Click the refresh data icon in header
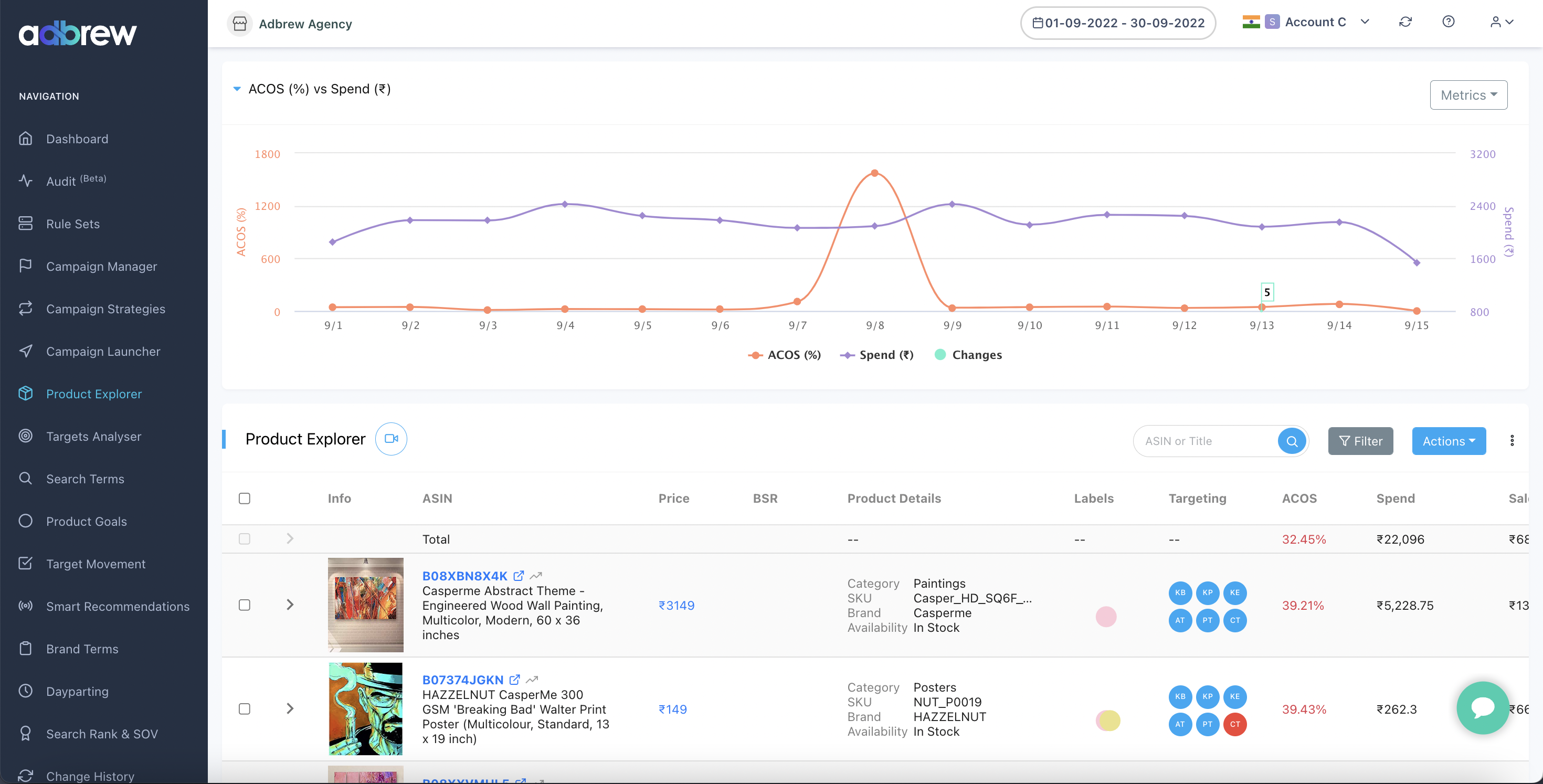This screenshot has width=1543, height=784. tap(1405, 22)
